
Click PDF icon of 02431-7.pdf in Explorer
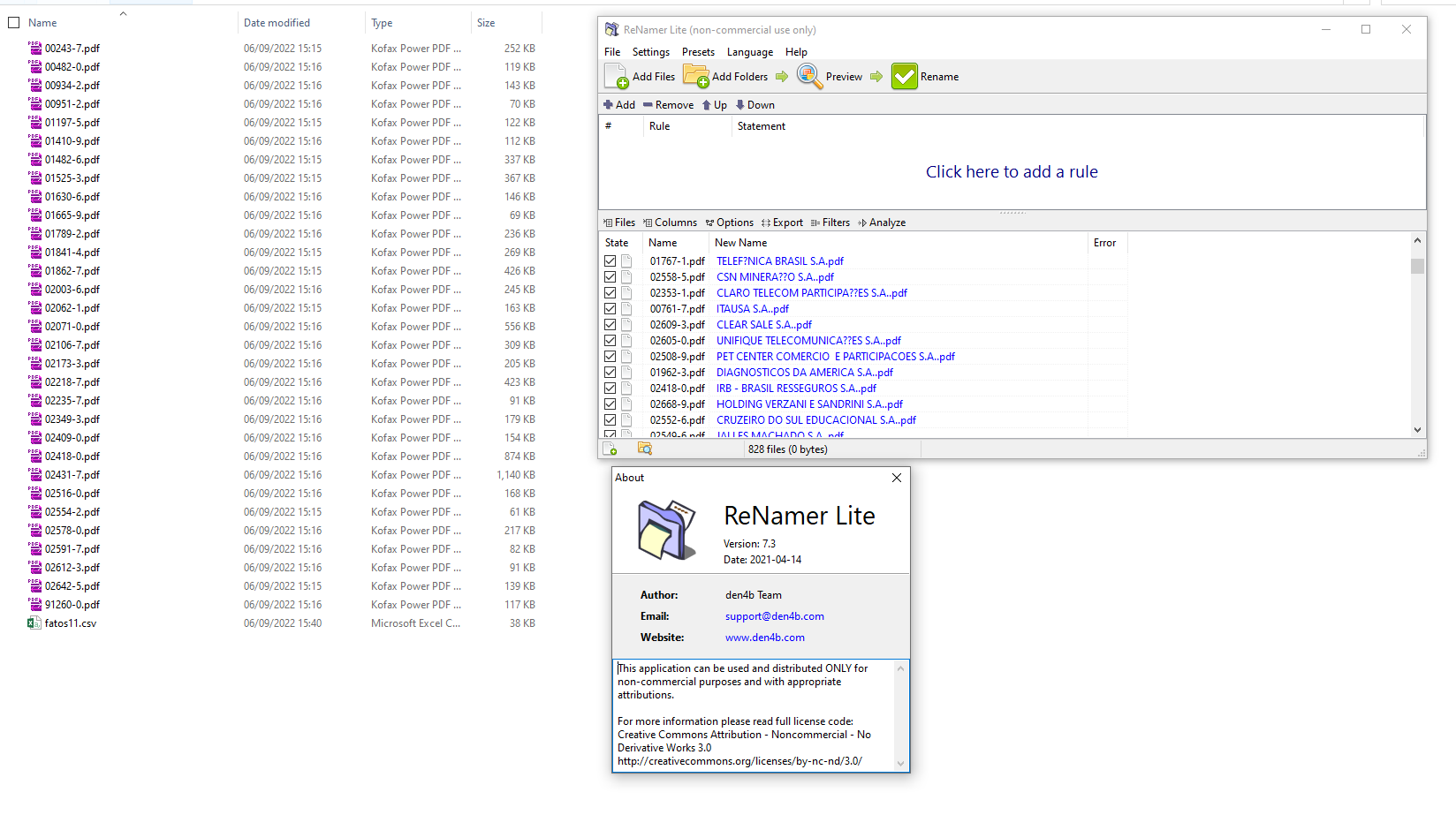(x=35, y=474)
